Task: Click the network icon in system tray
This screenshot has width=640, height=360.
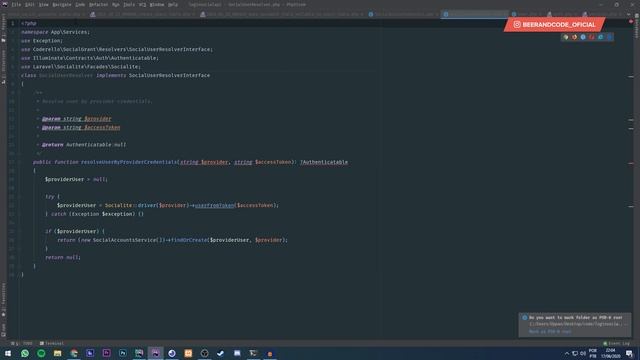Action: pos(575,353)
